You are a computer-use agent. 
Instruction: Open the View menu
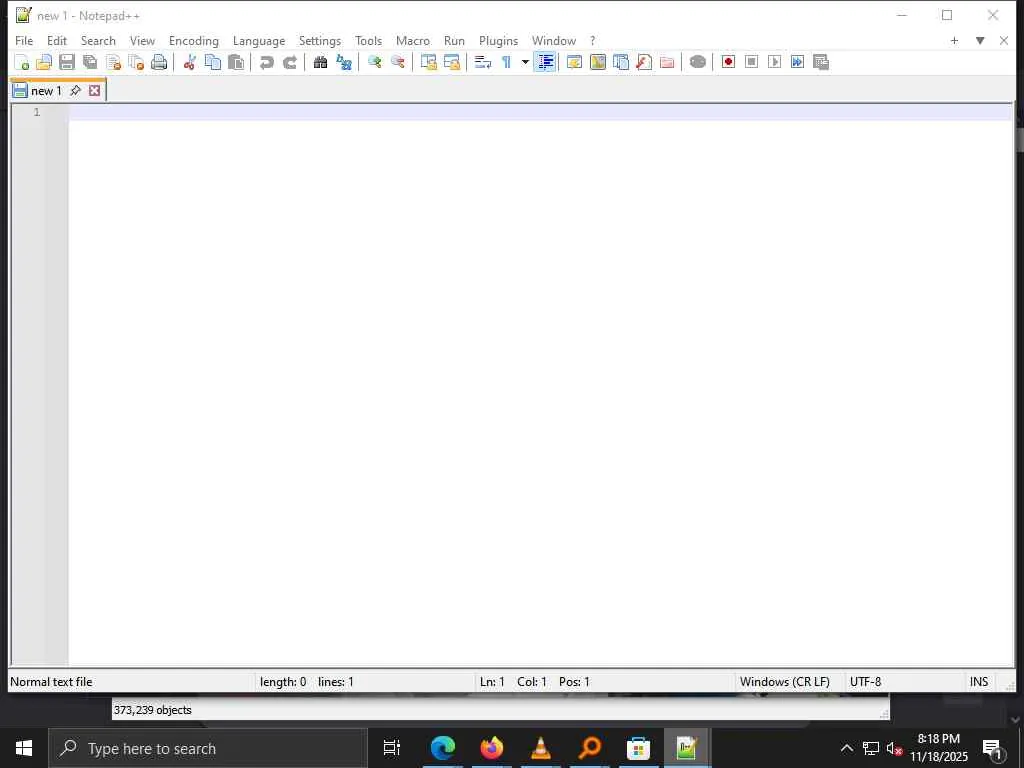tap(142, 40)
